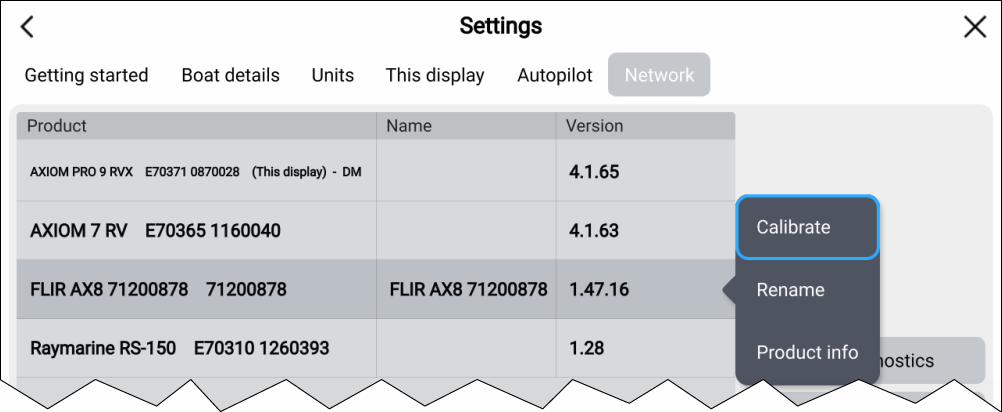Viewport: 1002px width, 412px height.
Task: Select the Autopilot tab
Action: pyautogui.click(x=554, y=75)
